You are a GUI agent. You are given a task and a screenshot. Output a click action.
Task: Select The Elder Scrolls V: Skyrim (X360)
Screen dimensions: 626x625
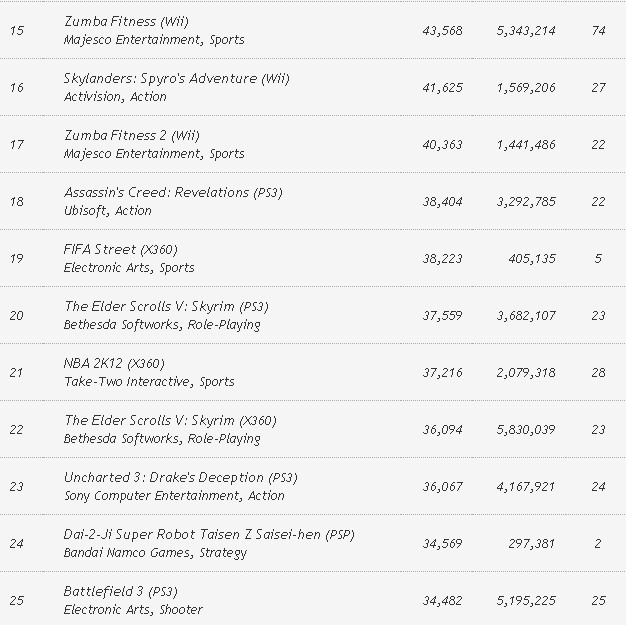click(170, 420)
